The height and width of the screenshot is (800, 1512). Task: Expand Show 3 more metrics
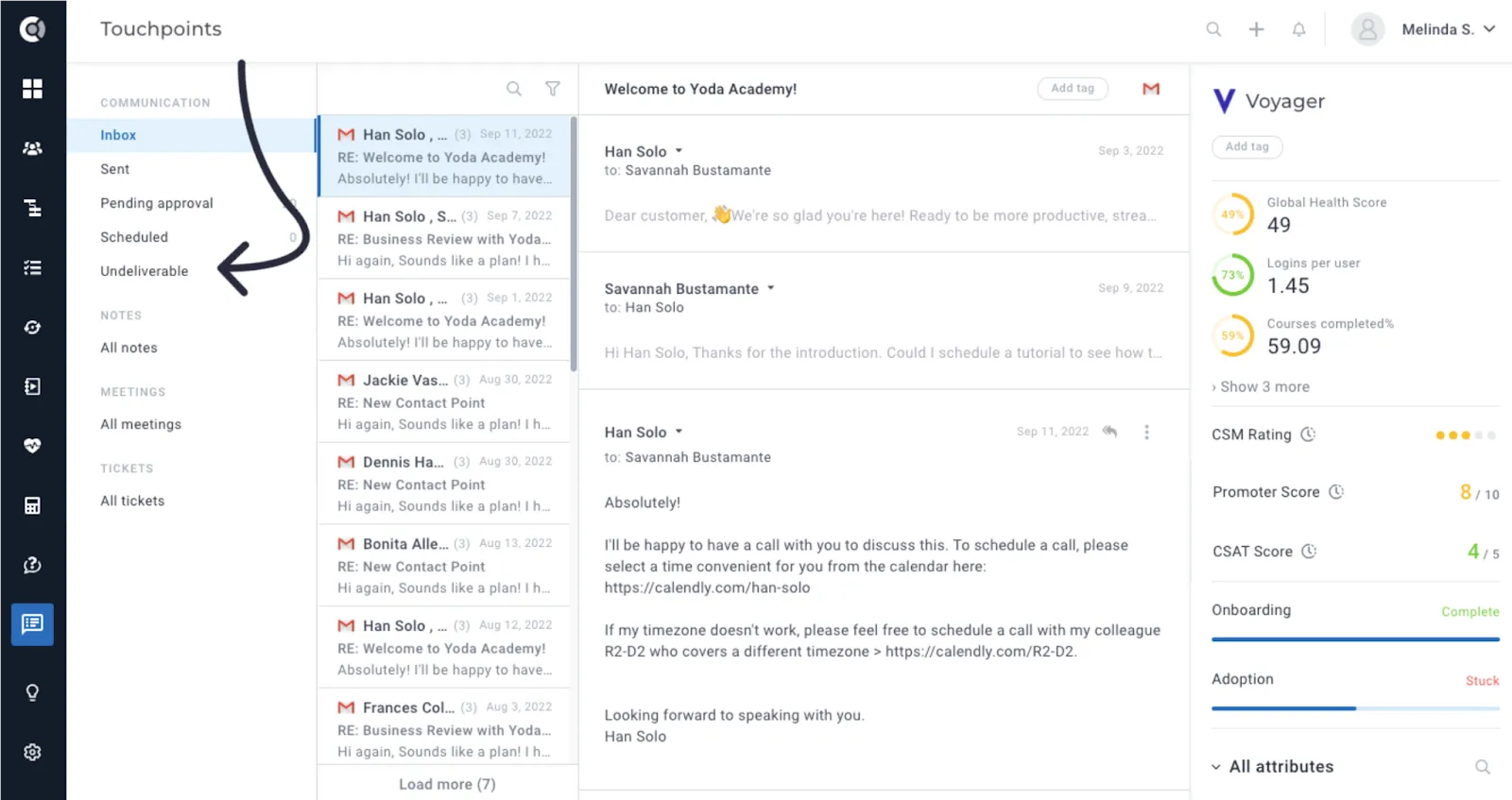[1261, 387]
